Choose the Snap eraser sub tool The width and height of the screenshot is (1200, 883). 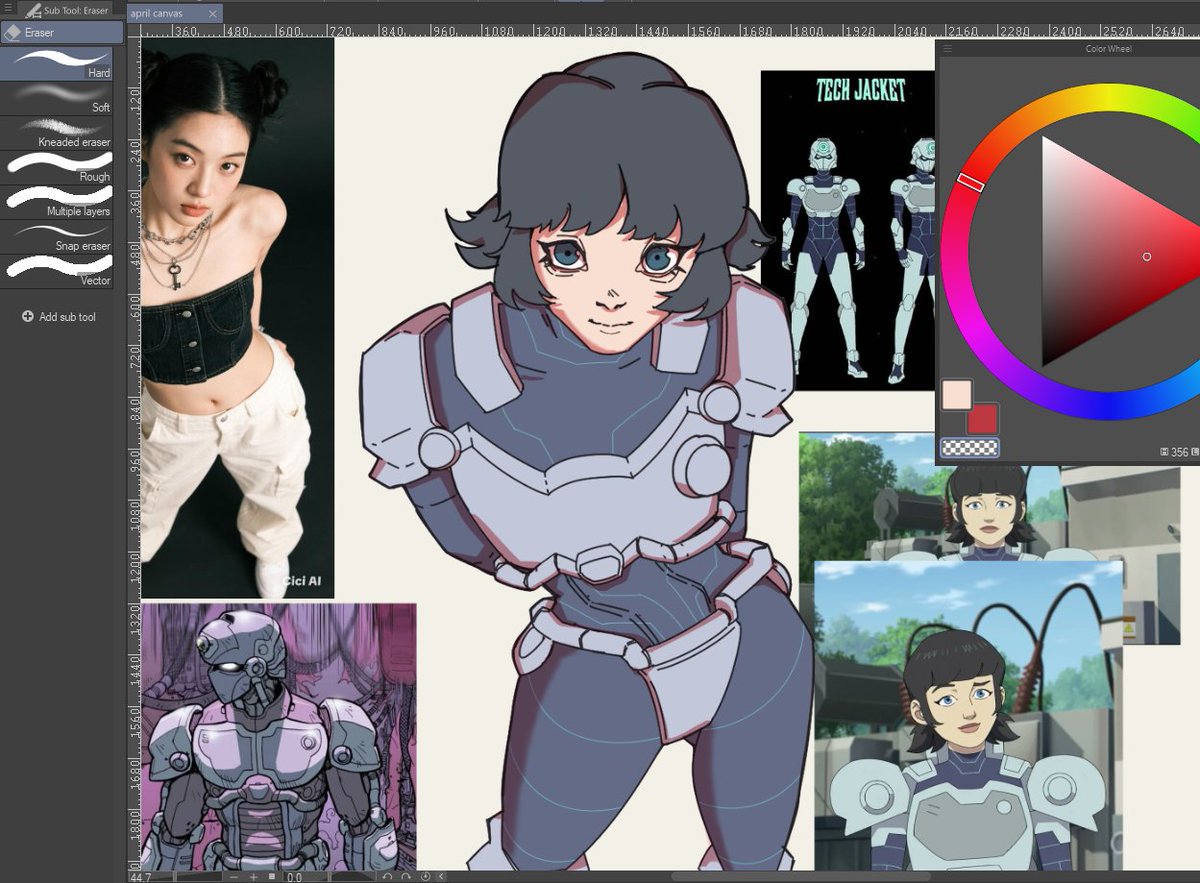point(56,236)
